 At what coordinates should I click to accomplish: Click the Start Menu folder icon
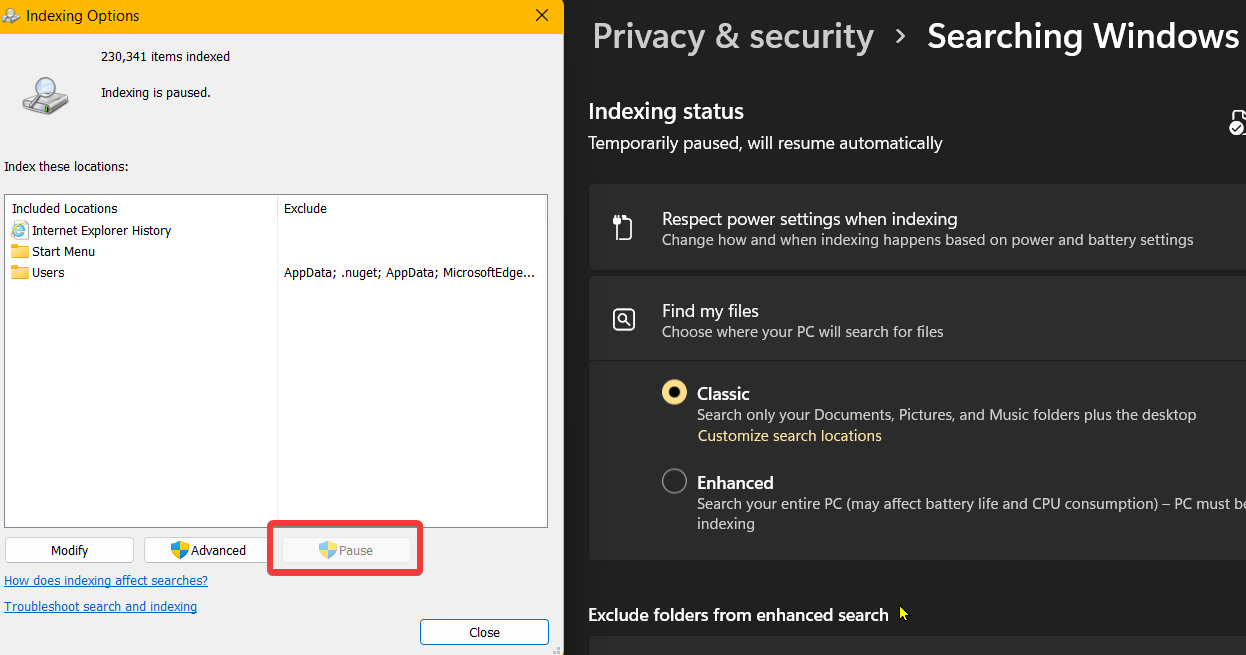pos(20,252)
